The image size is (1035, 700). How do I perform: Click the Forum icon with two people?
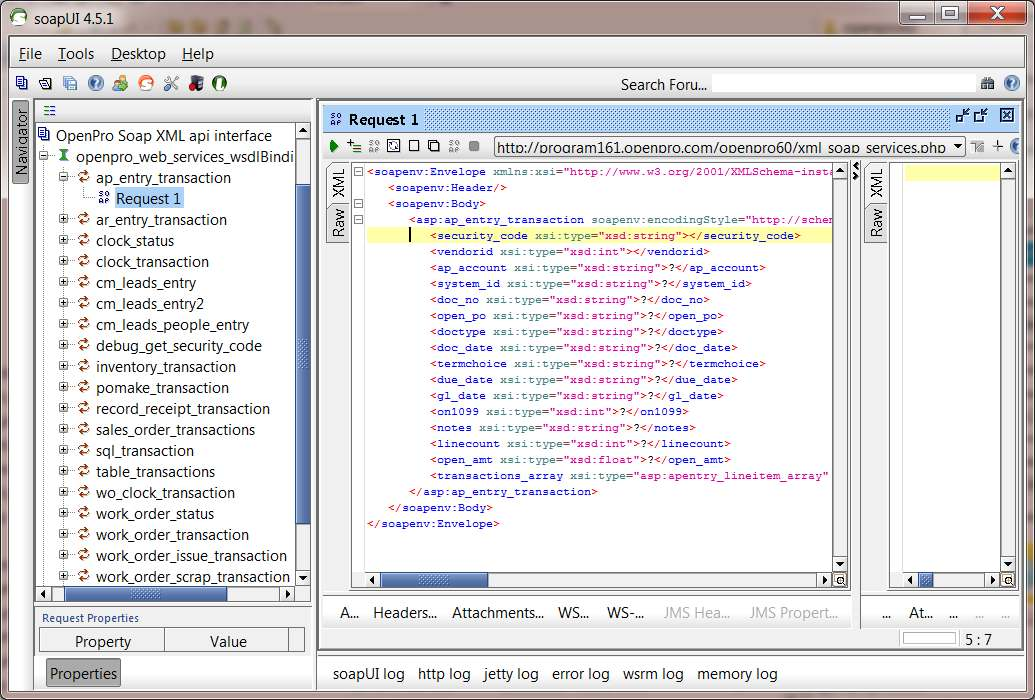(x=120, y=84)
